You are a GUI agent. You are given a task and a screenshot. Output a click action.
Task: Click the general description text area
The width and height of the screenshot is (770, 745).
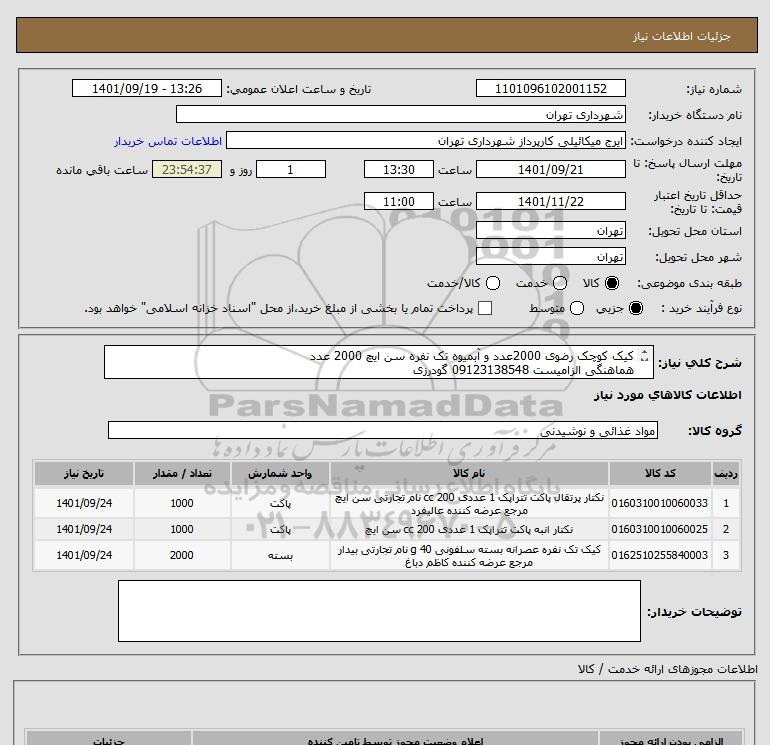point(379,362)
